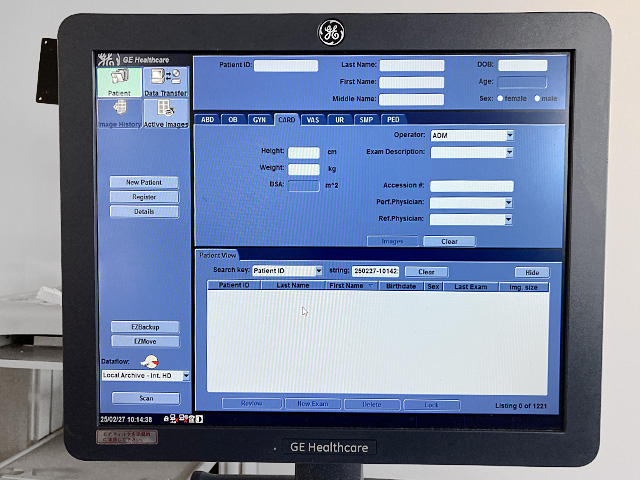Focus the Weight input field
The width and height of the screenshot is (640, 480).
(x=304, y=169)
